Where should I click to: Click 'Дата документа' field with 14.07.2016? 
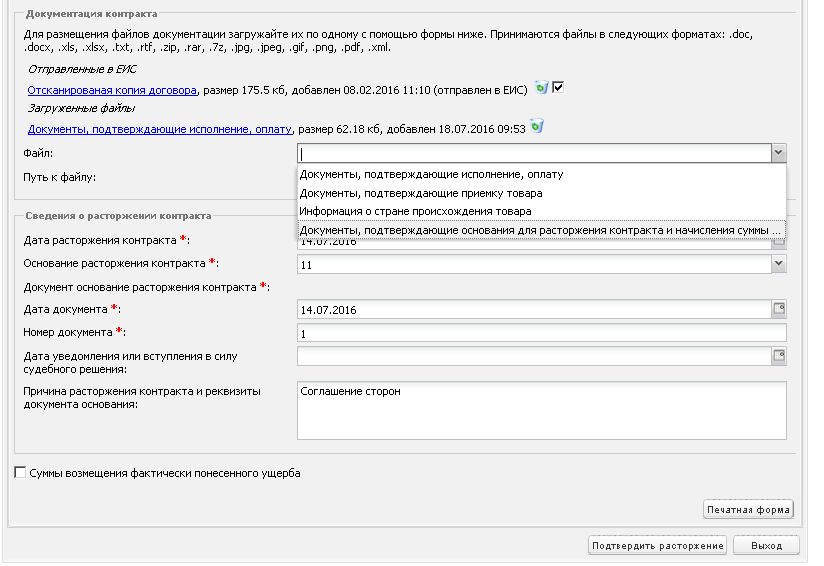(x=534, y=310)
